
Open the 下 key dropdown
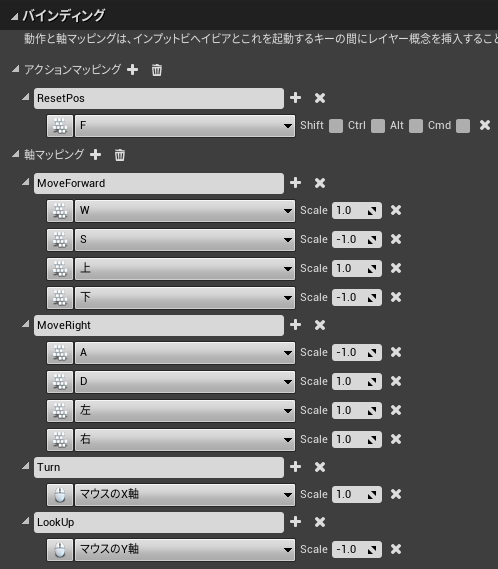185,298
